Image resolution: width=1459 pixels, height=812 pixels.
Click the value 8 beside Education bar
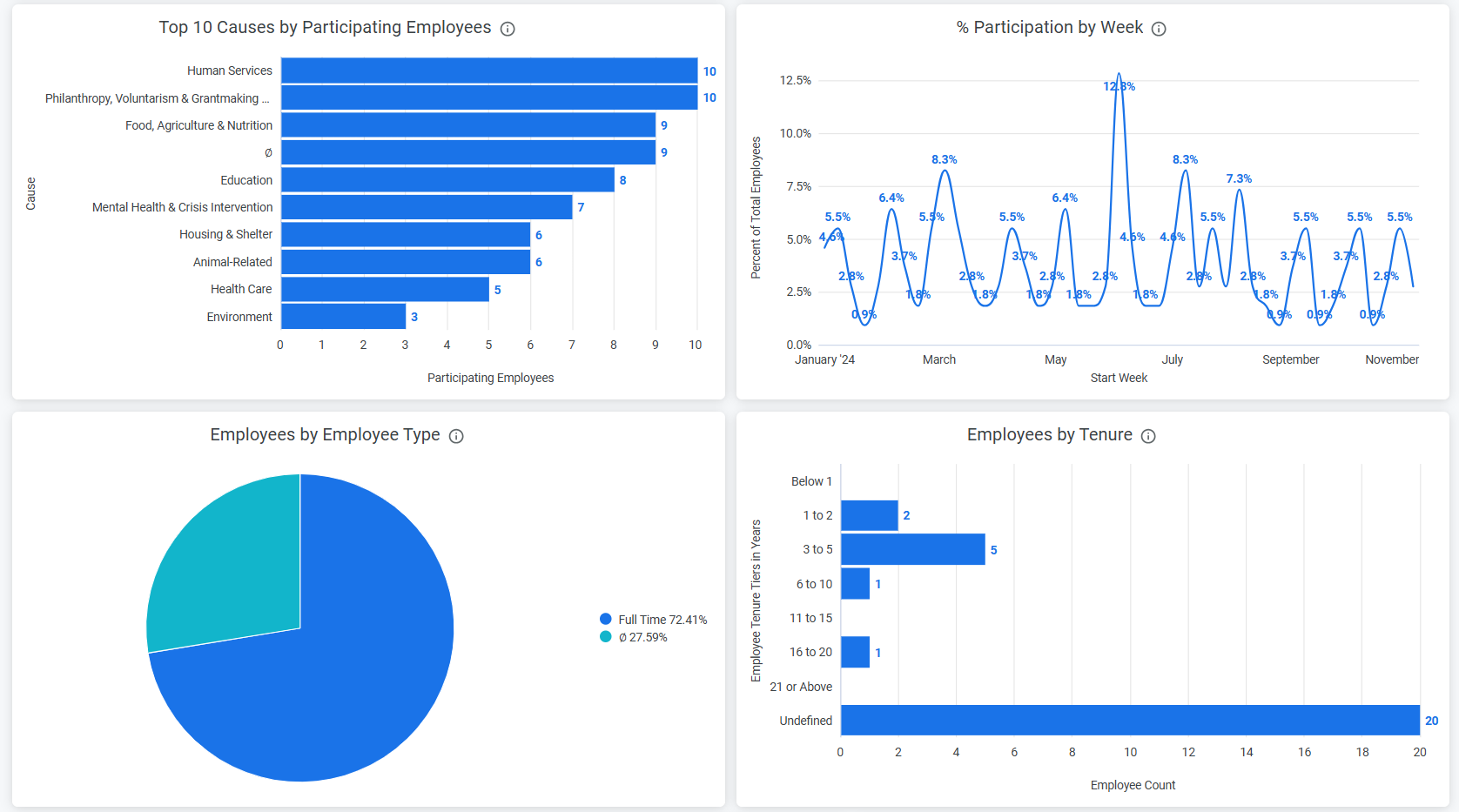[622, 180]
